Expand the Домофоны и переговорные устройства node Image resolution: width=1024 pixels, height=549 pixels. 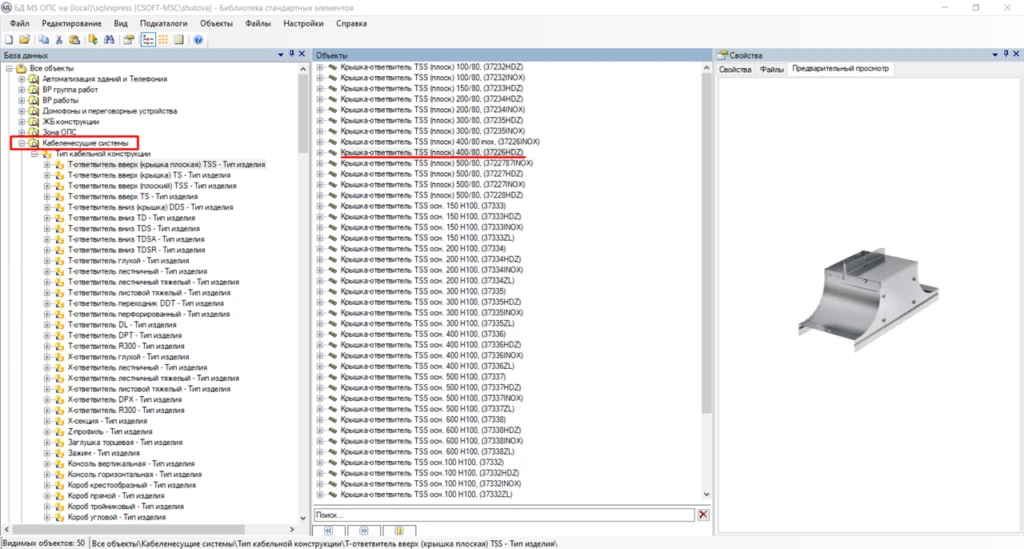click(21, 111)
